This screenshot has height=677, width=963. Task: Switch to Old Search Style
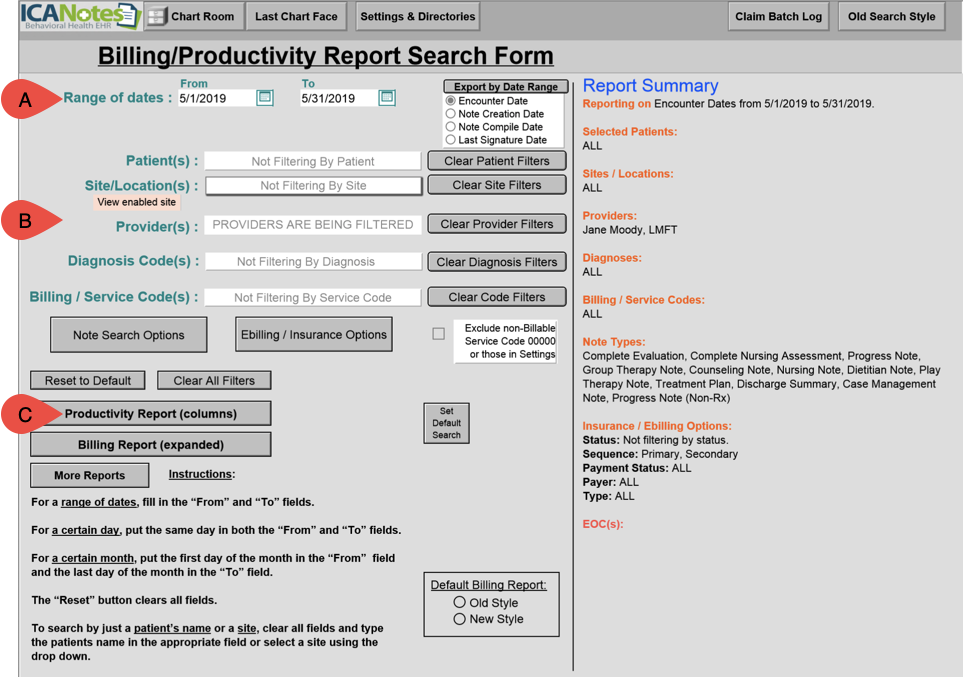[x=891, y=17]
